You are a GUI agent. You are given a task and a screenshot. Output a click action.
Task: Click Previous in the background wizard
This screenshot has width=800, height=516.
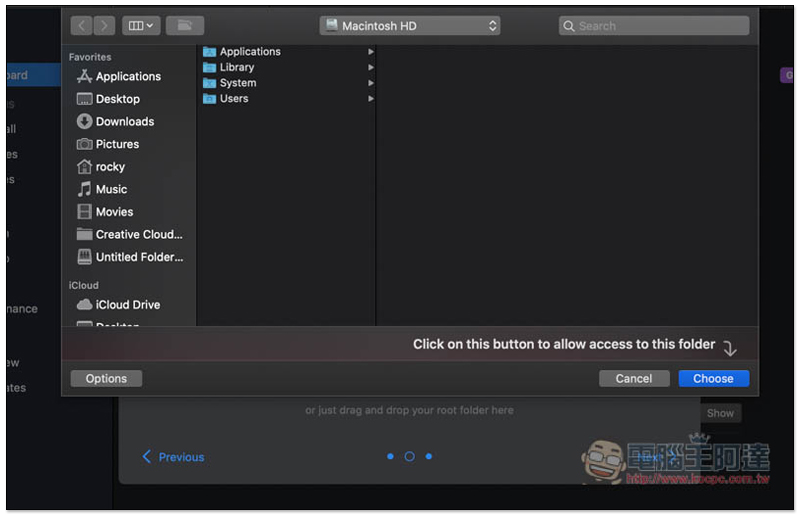pyautogui.click(x=173, y=457)
